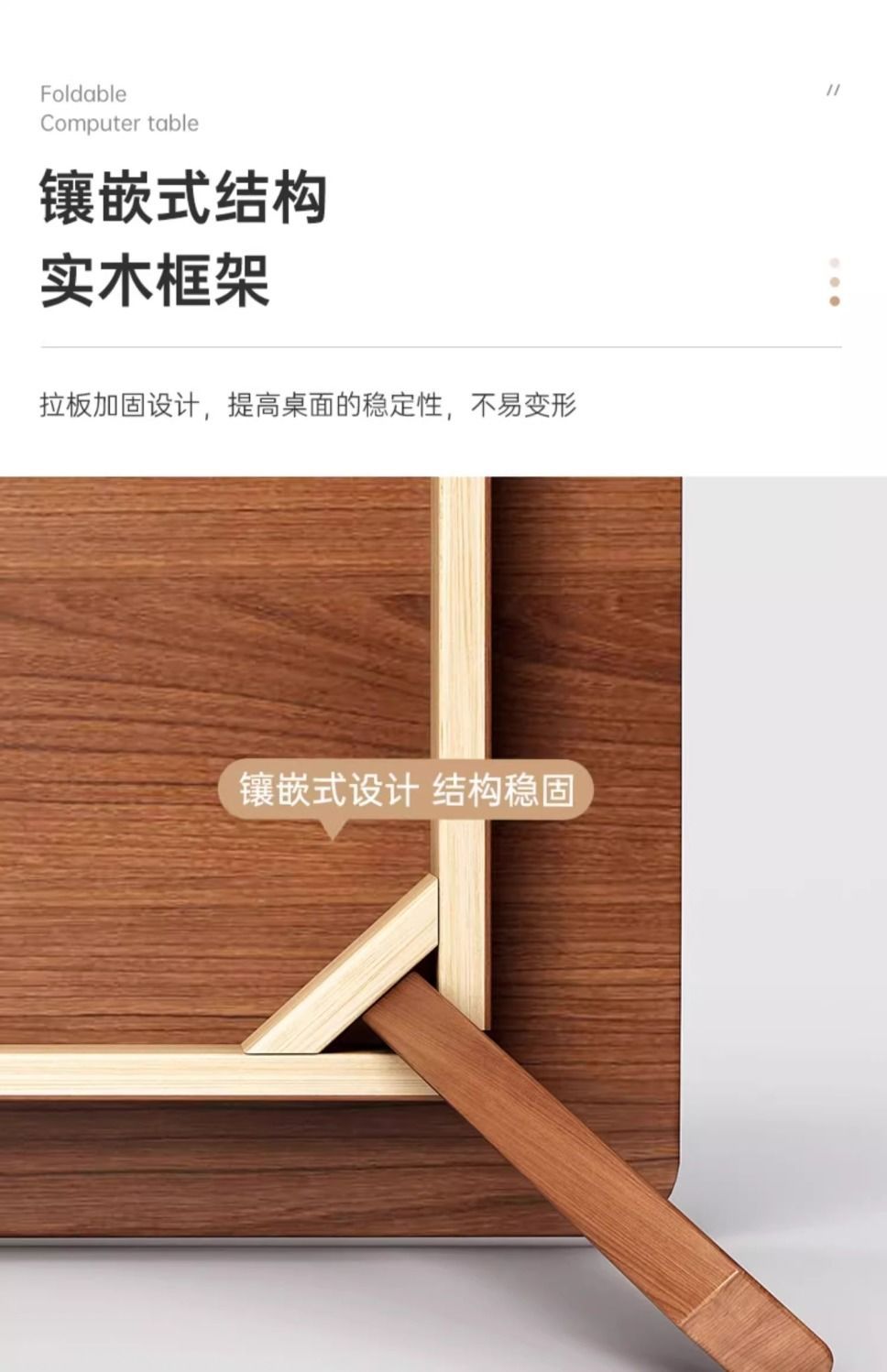The height and width of the screenshot is (1372, 887).
Task: Click the heading 实木框架
Action: click(x=154, y=280)
